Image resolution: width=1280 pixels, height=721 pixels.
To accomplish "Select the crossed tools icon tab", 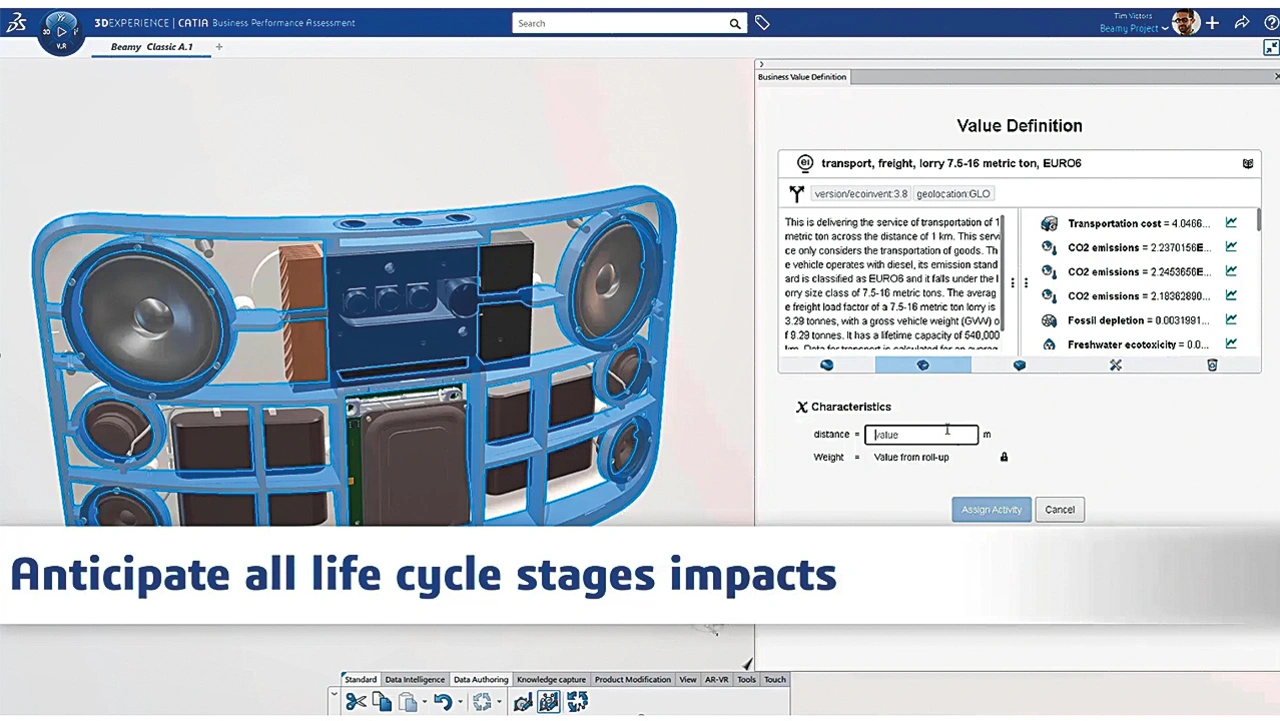I will tap(1115, 366).
